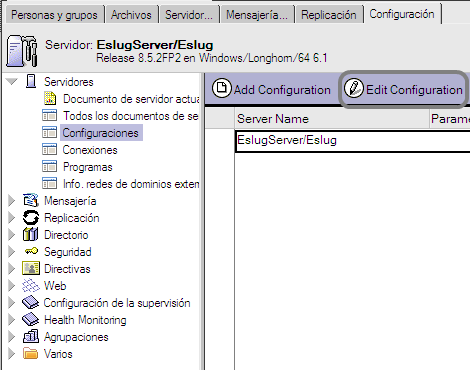The height and width of the screenshot is (370, 470).
Task: Open Documento de servidor actual
Action: [x=131, y=99]
